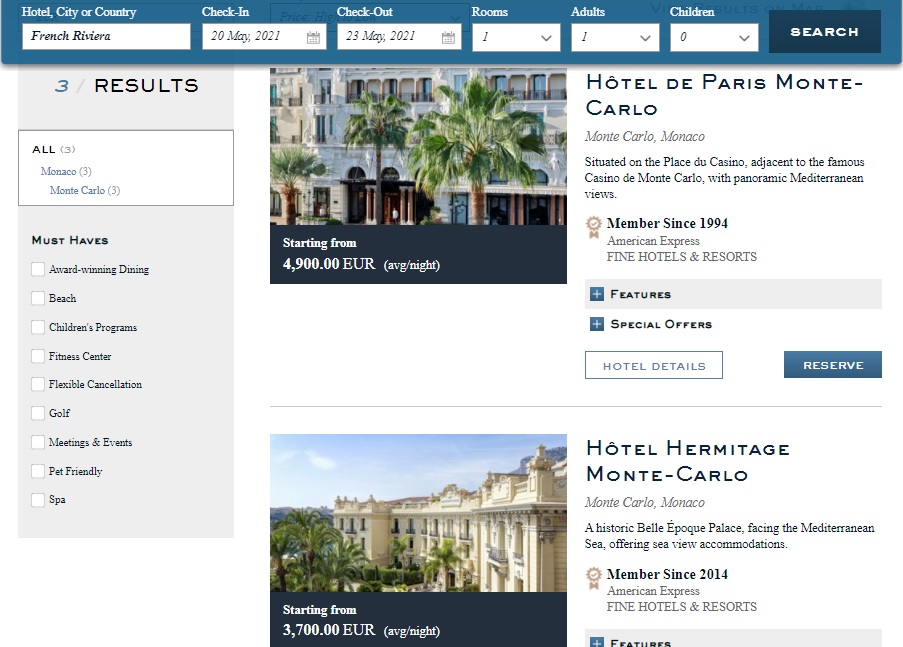Reserve the Hôtel de Paris Monte-Carlo
The height and width of the screenshot is (647, 903).
tap(832, 365)
